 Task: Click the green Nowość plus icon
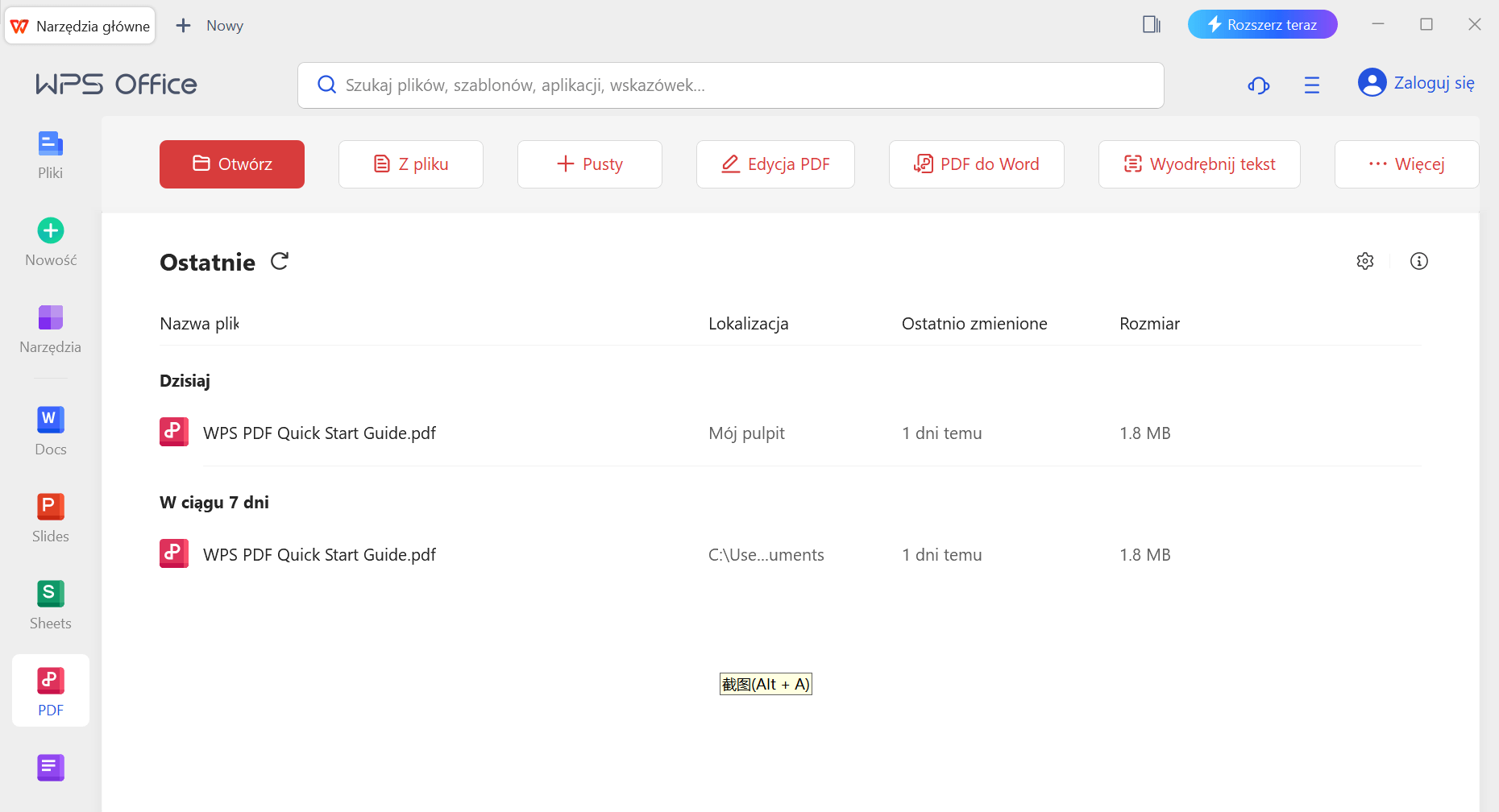(x=51, y=230)
